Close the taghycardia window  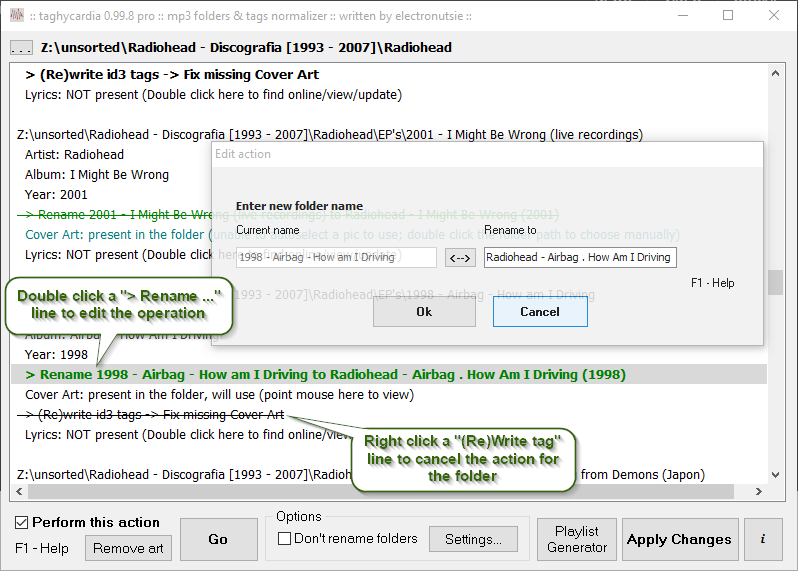click(774, 16)
